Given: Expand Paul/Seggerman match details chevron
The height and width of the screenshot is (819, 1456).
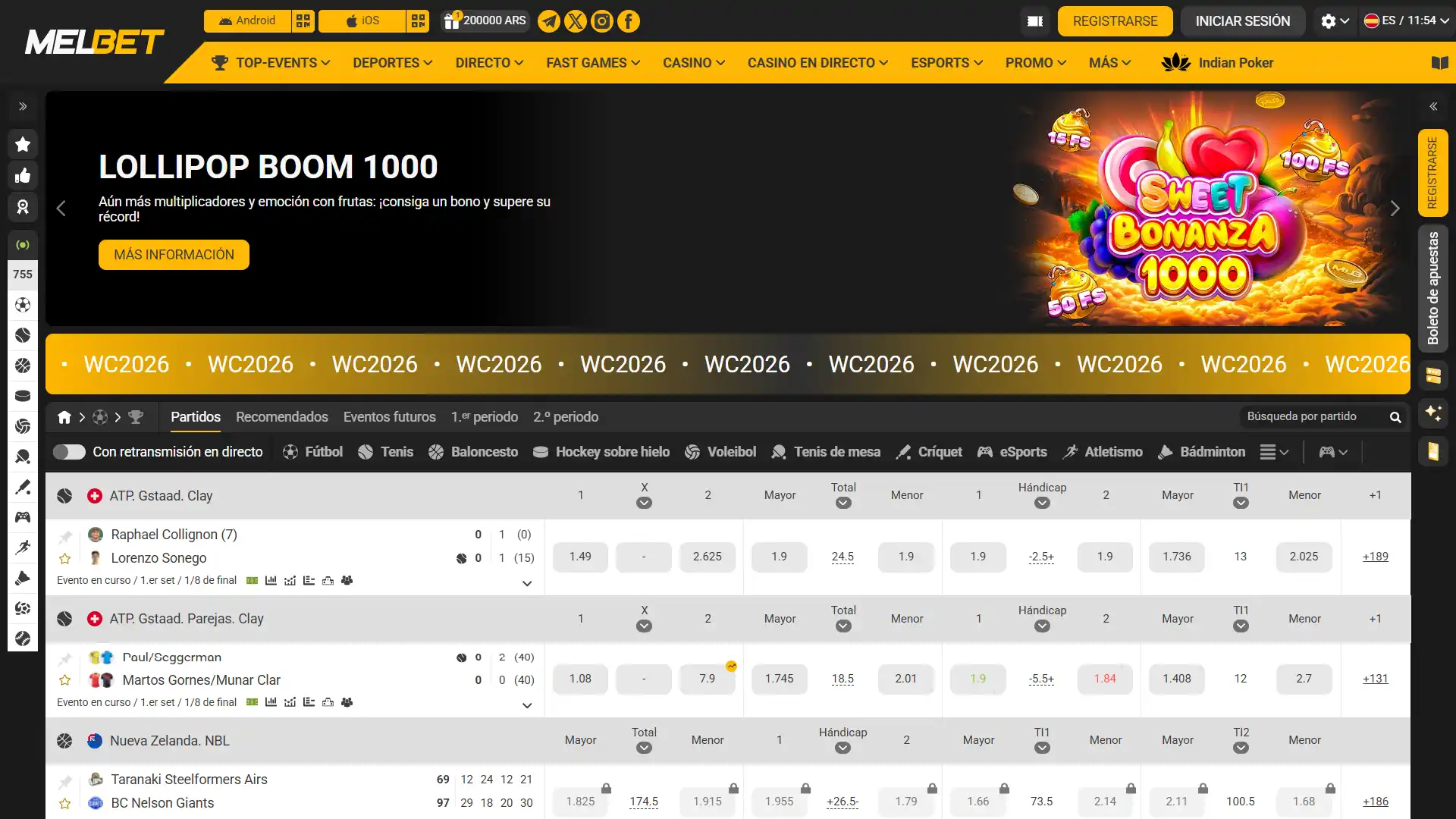Looking at the screenshot, I should point(527,705).
